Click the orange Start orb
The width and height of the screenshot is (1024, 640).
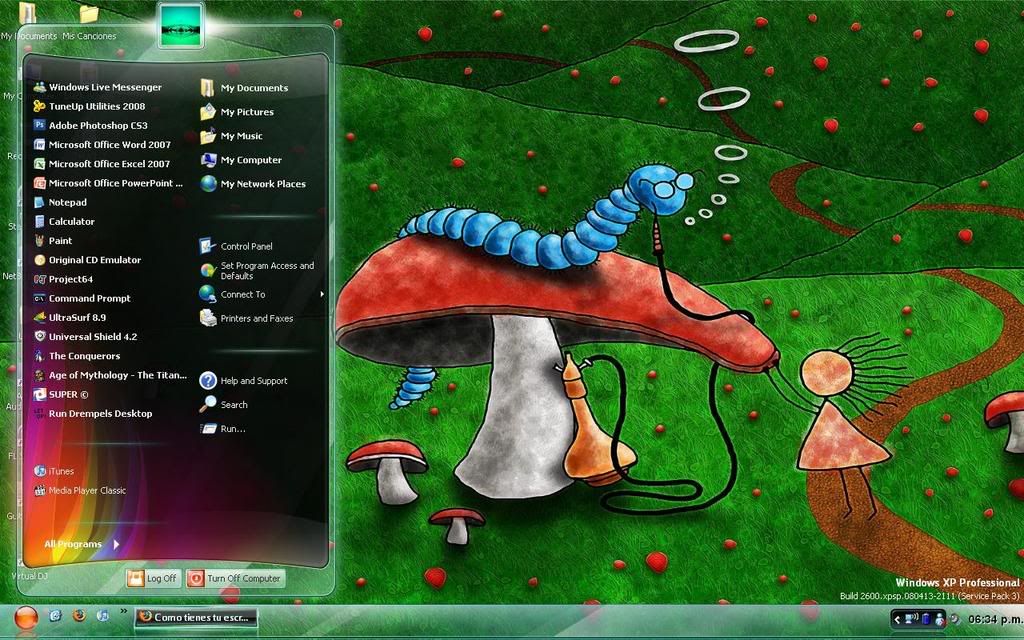(26, 617)
